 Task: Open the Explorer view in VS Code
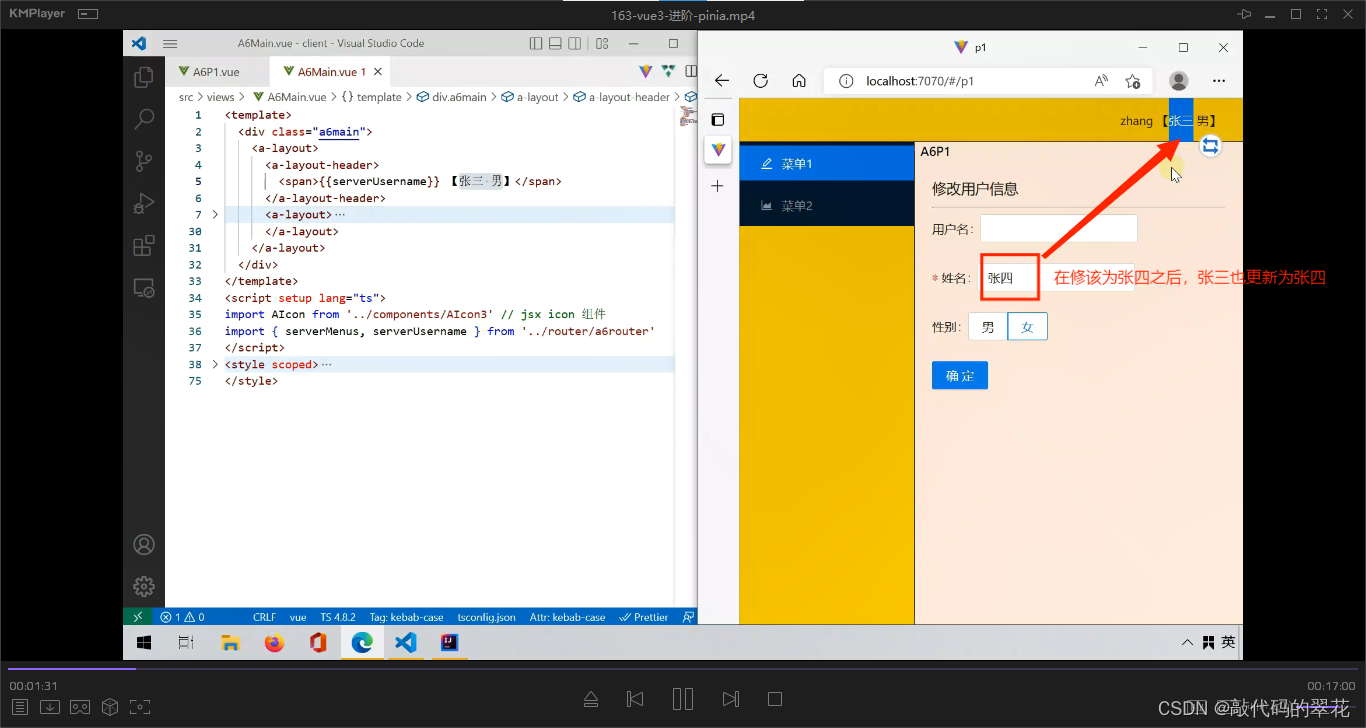[x=144, y=77]
